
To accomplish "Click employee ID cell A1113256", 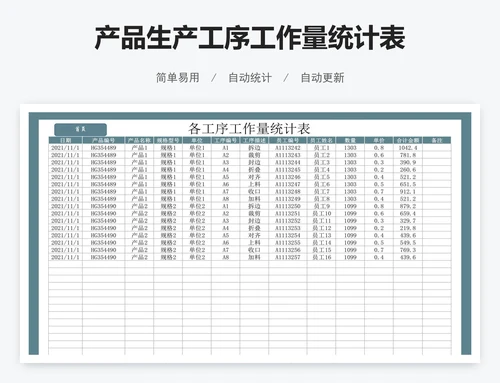I will tap(288, 250).
